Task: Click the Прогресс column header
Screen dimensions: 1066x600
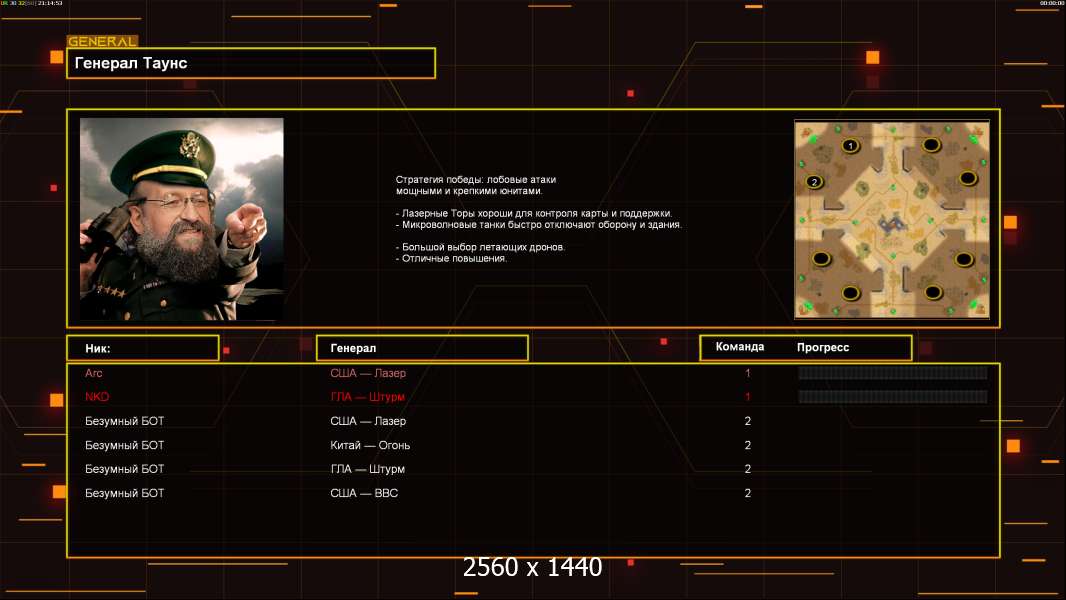Action: pyautogui.click(x=823, y=348)
